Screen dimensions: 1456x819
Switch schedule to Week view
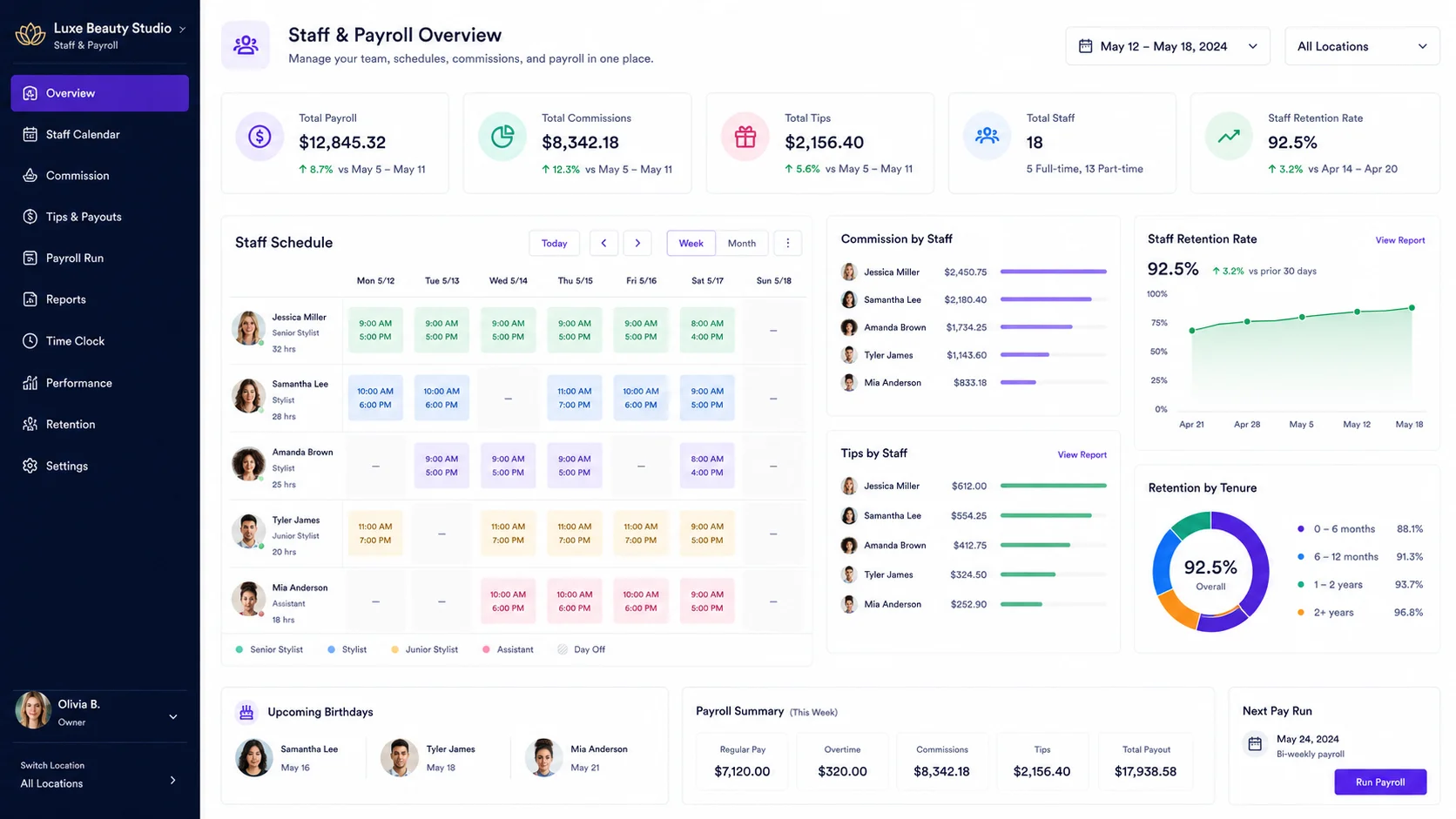(x=691, y=244)
